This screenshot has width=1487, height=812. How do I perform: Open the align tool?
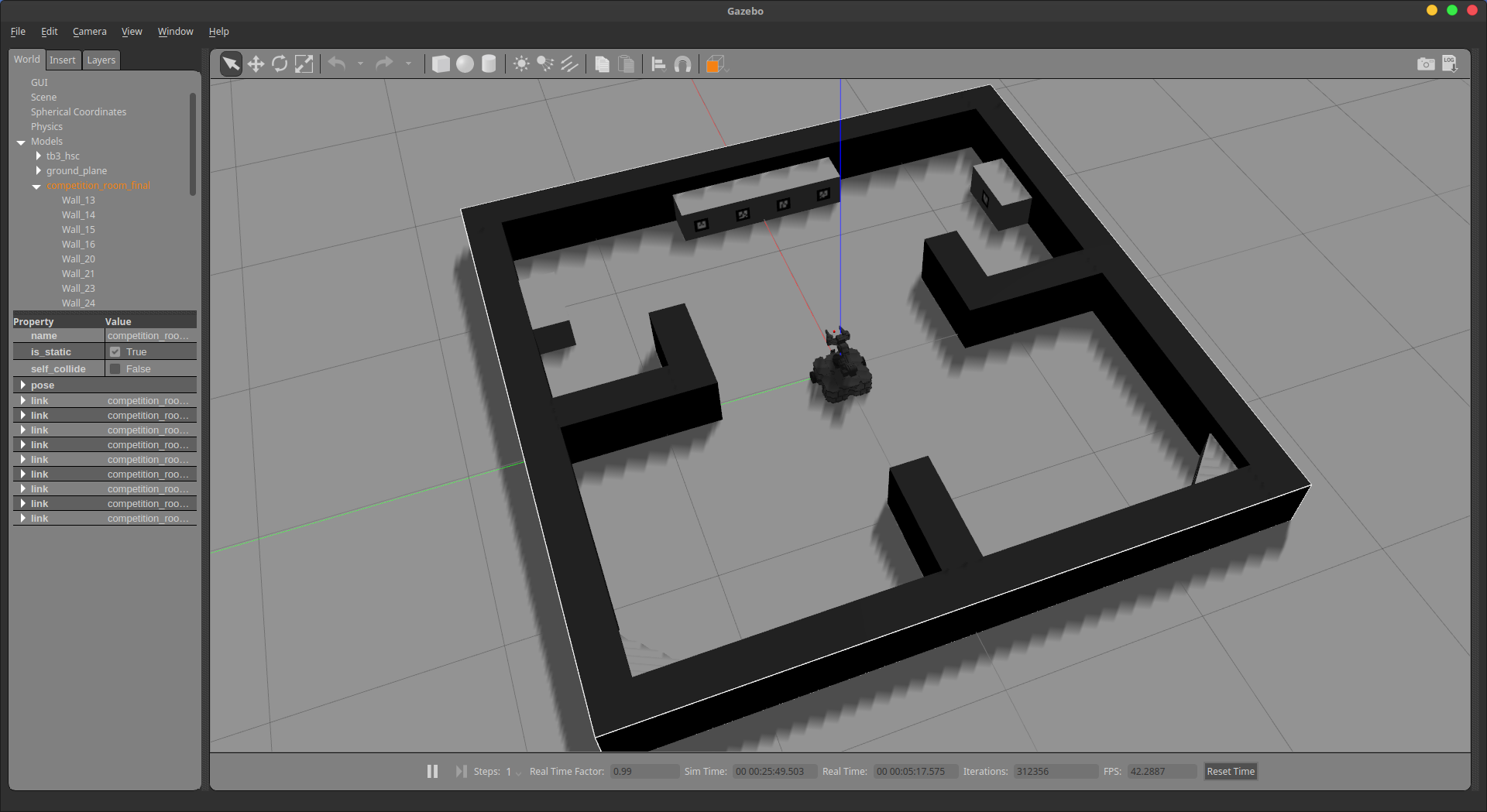click(658, 64)
